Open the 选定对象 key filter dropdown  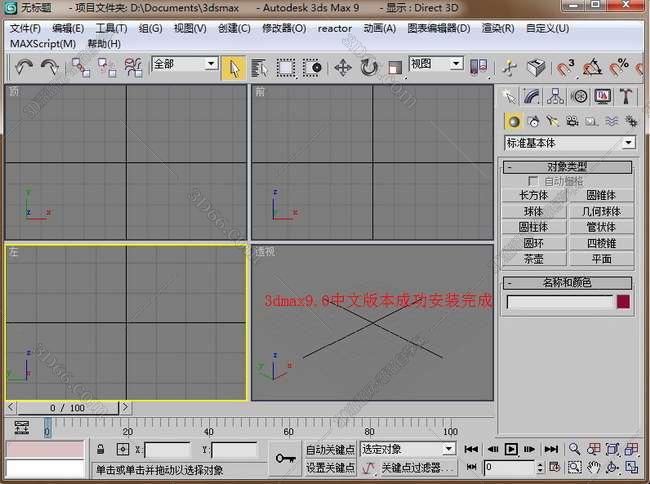408,449
